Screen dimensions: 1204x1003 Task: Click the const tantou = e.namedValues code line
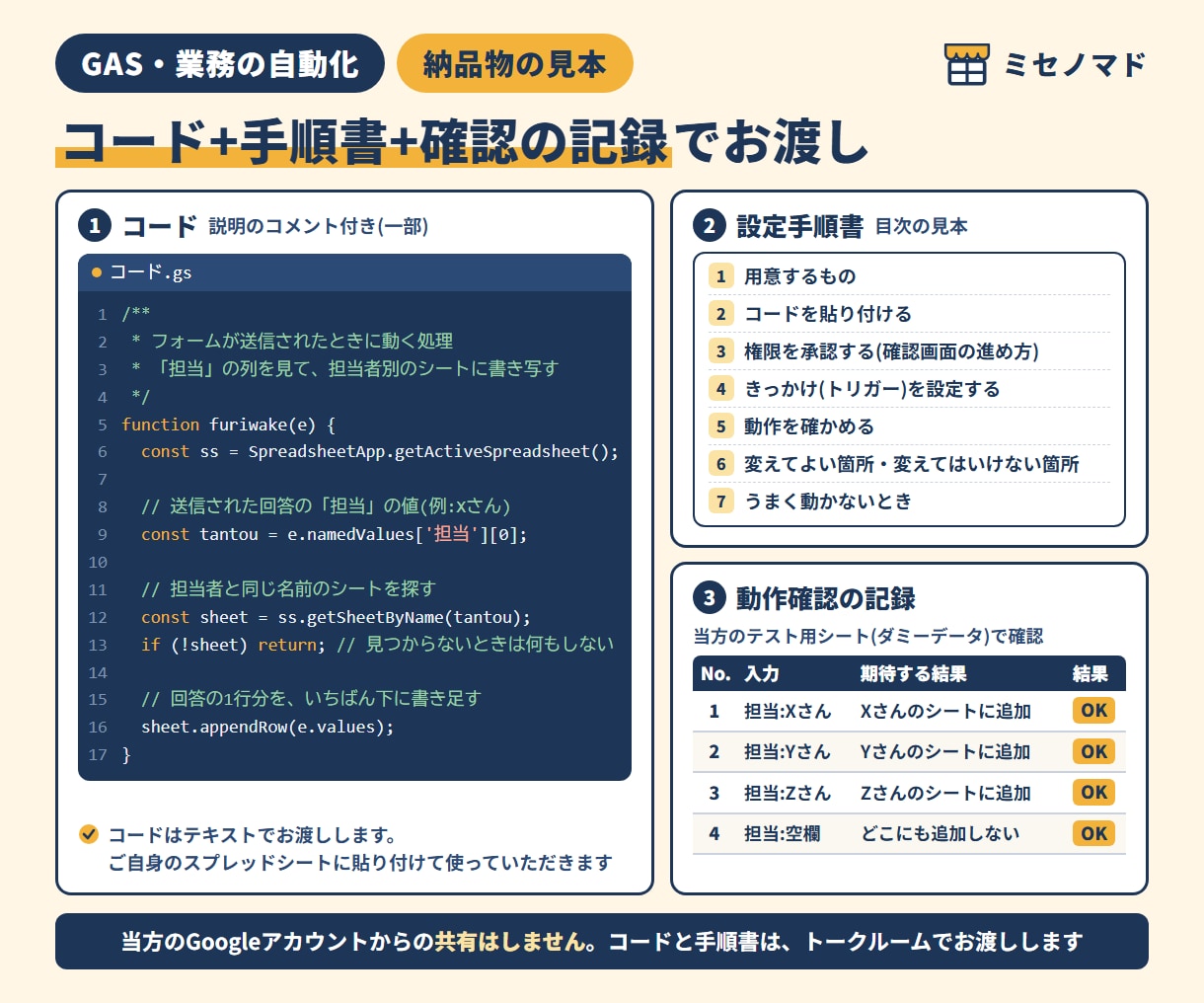[x=335, y=534]
